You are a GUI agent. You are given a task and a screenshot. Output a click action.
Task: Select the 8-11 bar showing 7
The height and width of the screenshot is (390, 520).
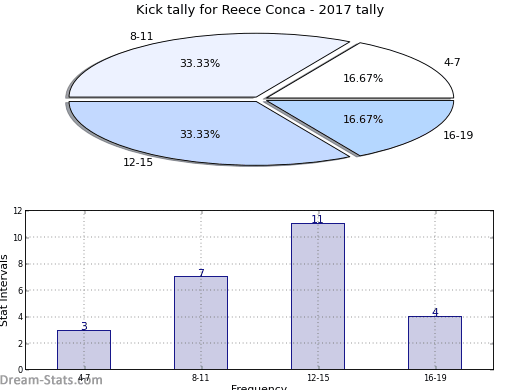point(201,323)
